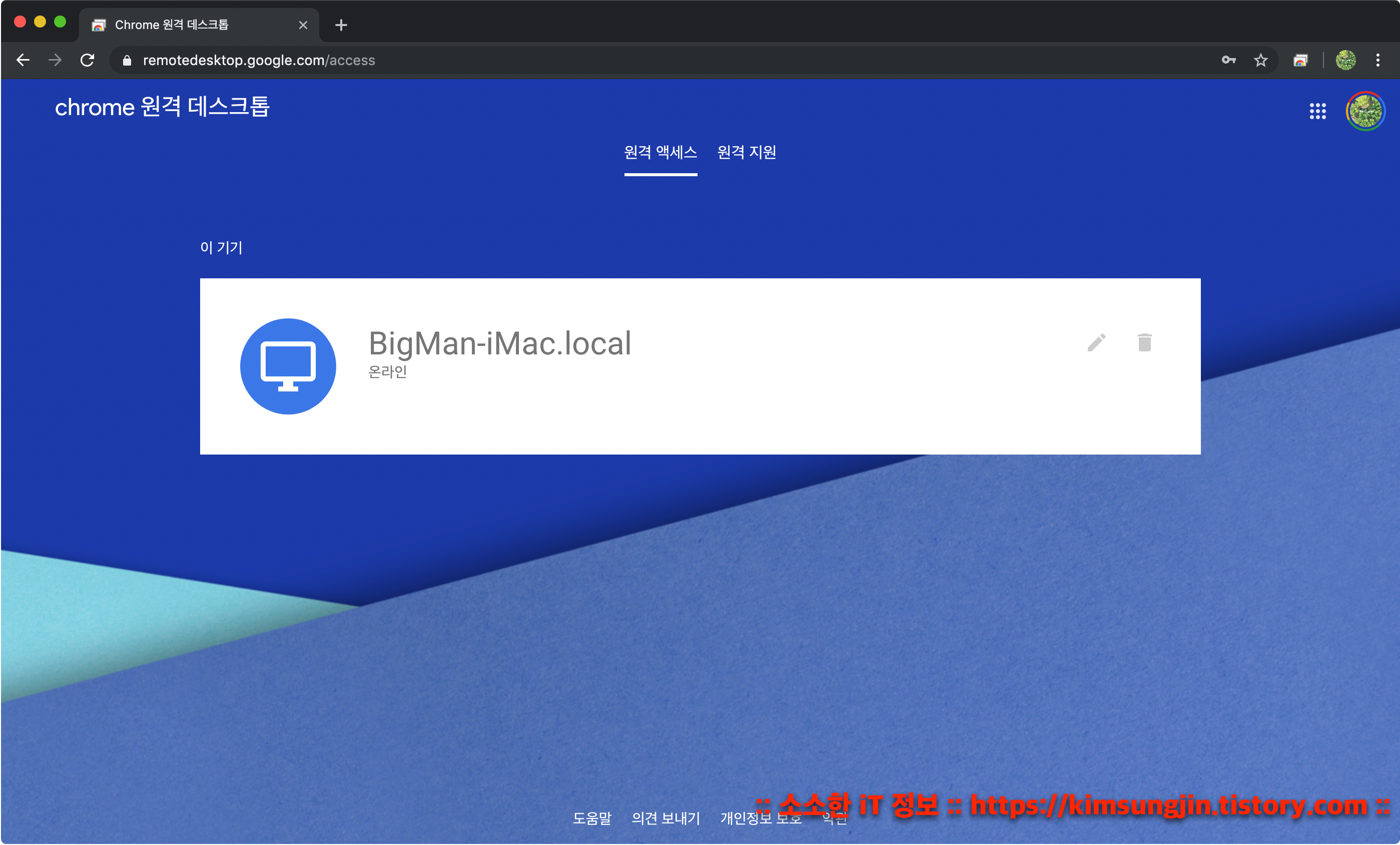Image resolution: width=1400 pixels, height=845 pixels.
Task: Click the 의견 보내기 footer link
Action: [x=665, y=818]
